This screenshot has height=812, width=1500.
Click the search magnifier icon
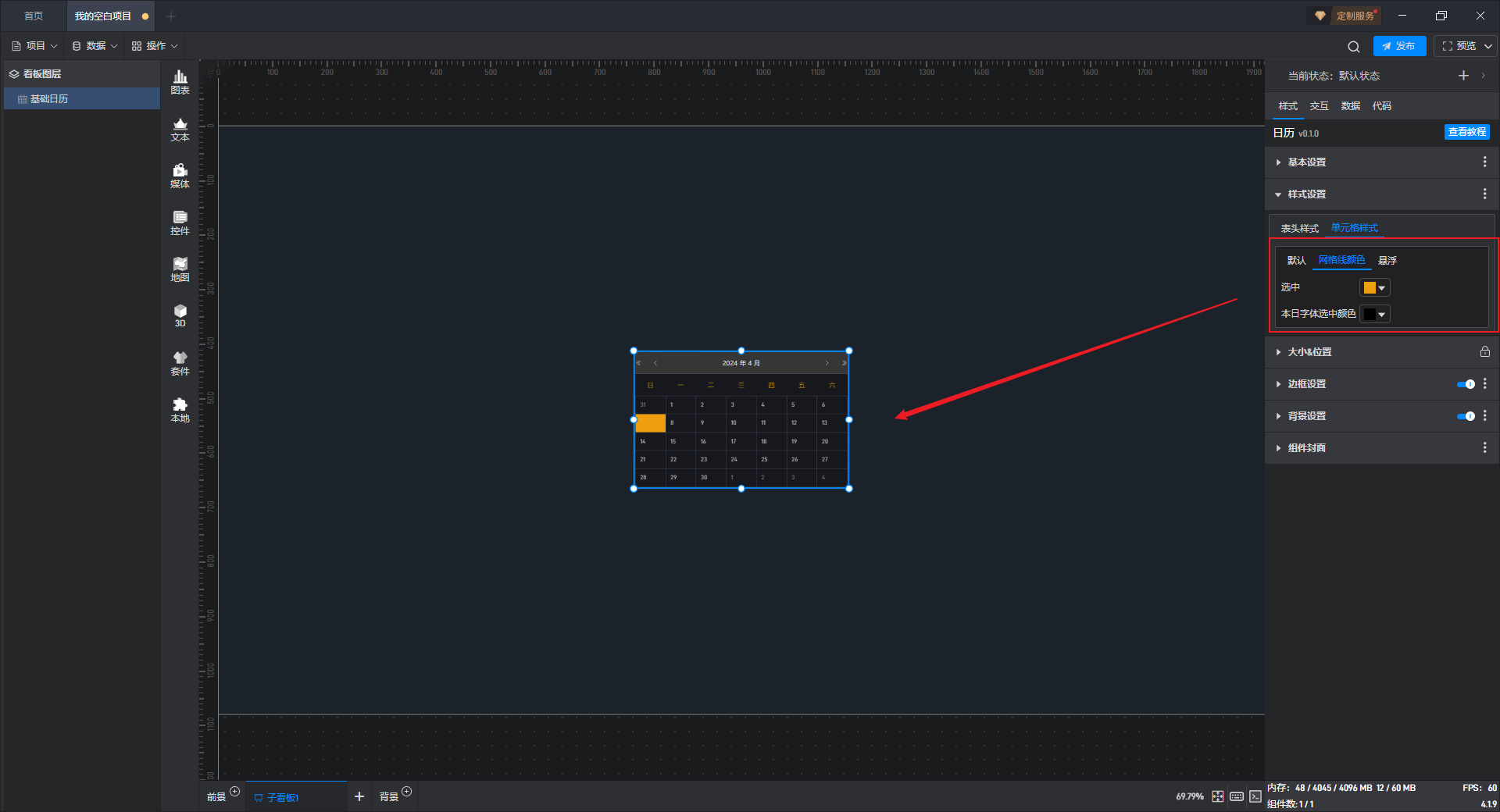(1354, 46)
